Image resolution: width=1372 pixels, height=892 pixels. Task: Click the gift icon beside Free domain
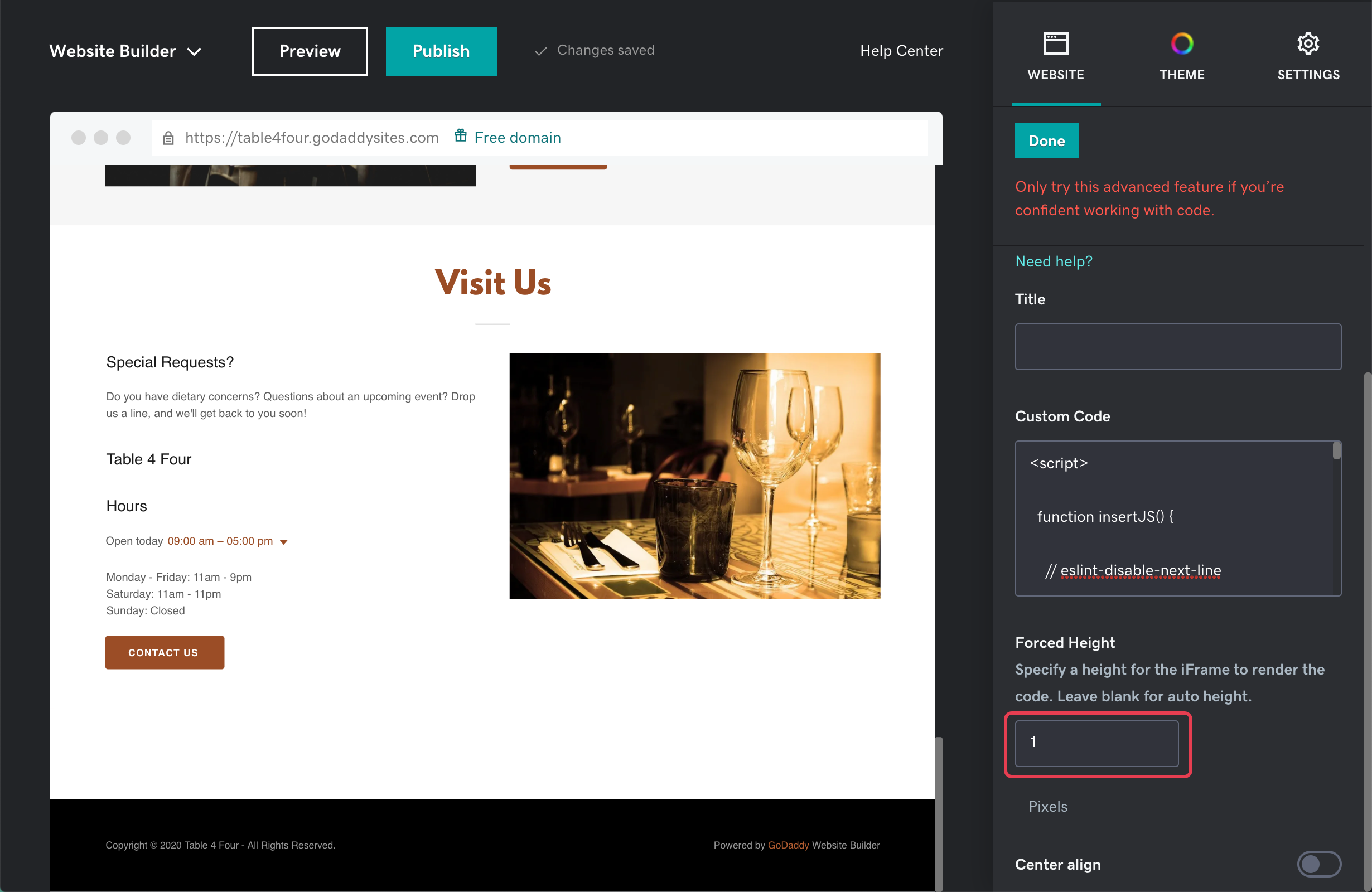(x=460, y=136)
